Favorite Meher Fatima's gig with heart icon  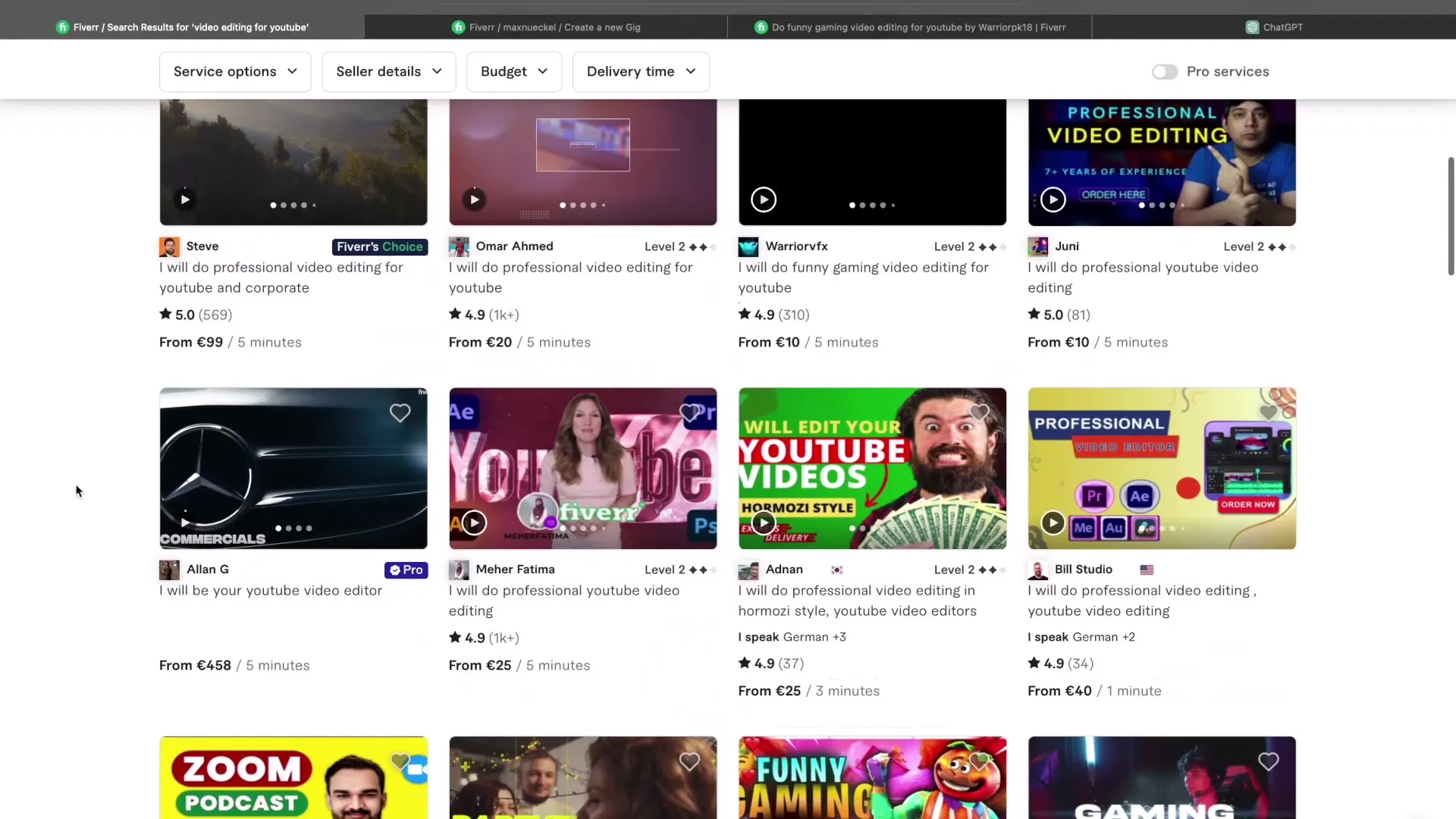[689, 413]
